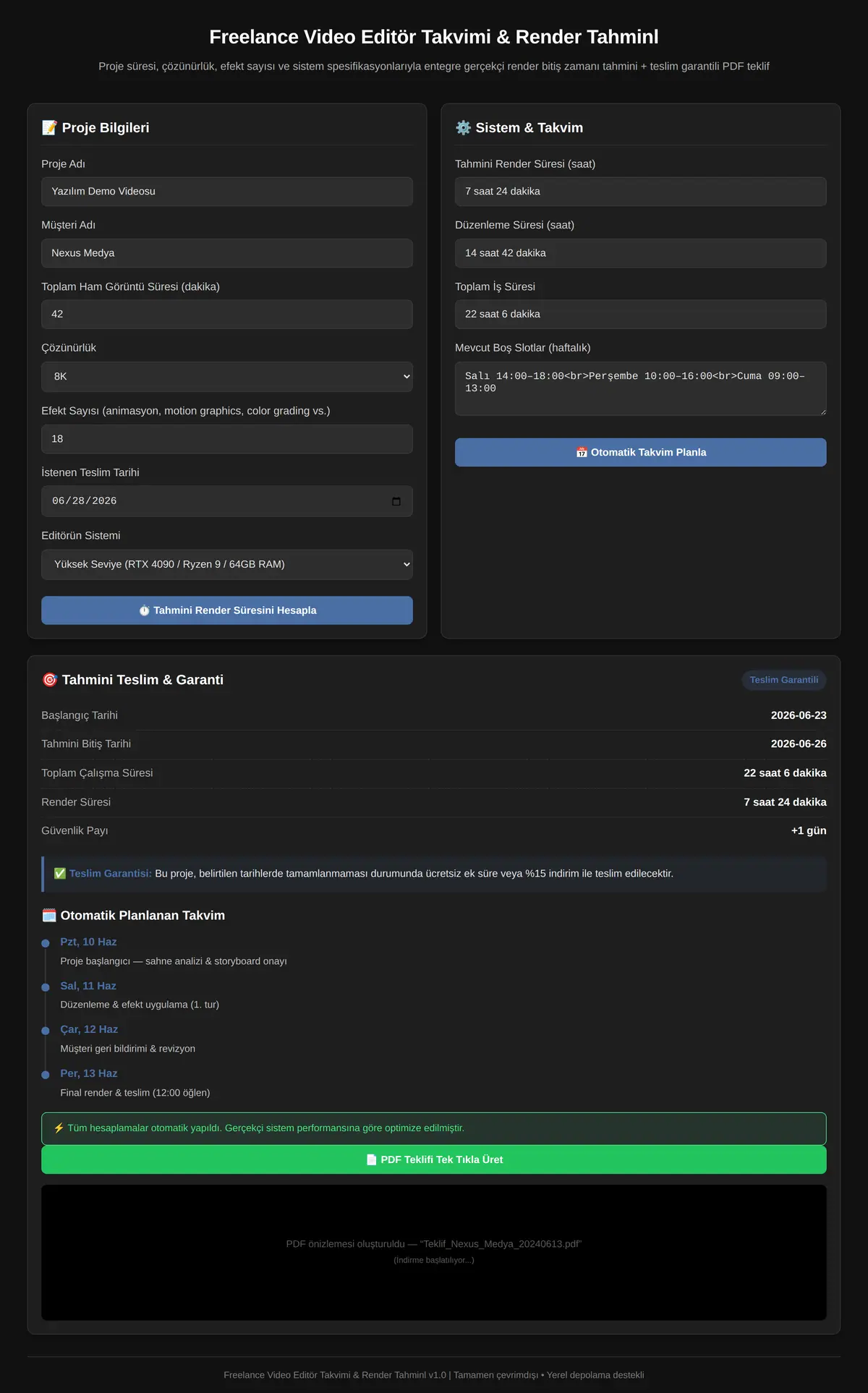The width and height of the screenshot is (868, 1393).
Task: Click the İstenen Teslim Tarihi date field
Action: (227, 501)
